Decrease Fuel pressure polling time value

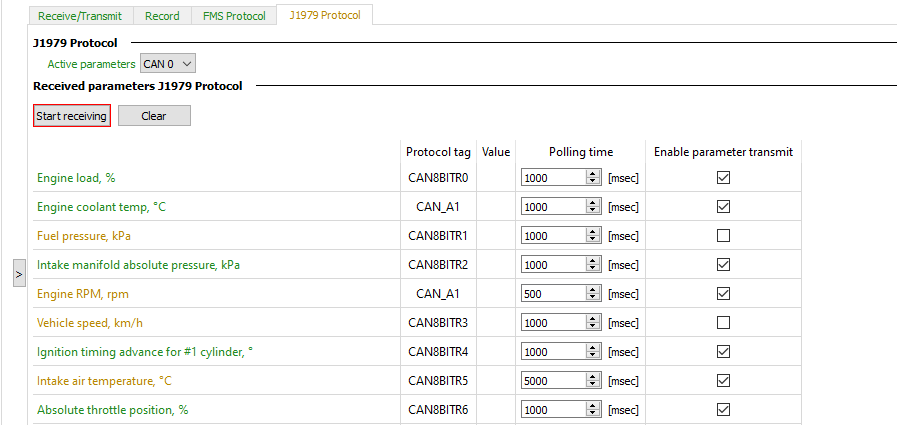pyautogui.click(x=592, y=240)
